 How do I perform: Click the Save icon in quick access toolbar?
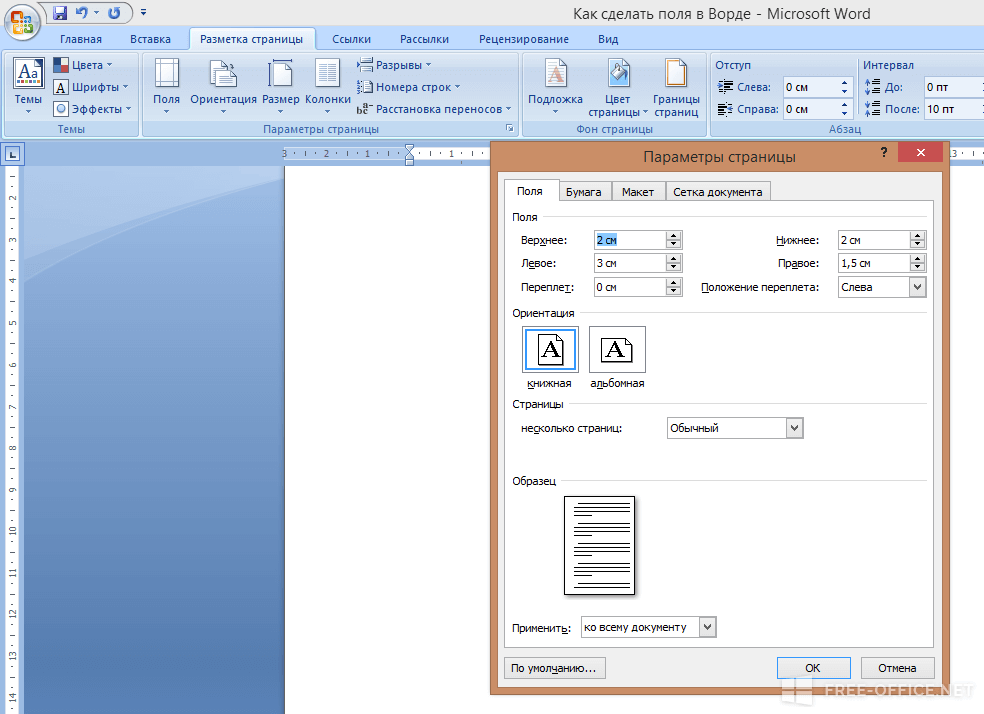coord(60,13)
